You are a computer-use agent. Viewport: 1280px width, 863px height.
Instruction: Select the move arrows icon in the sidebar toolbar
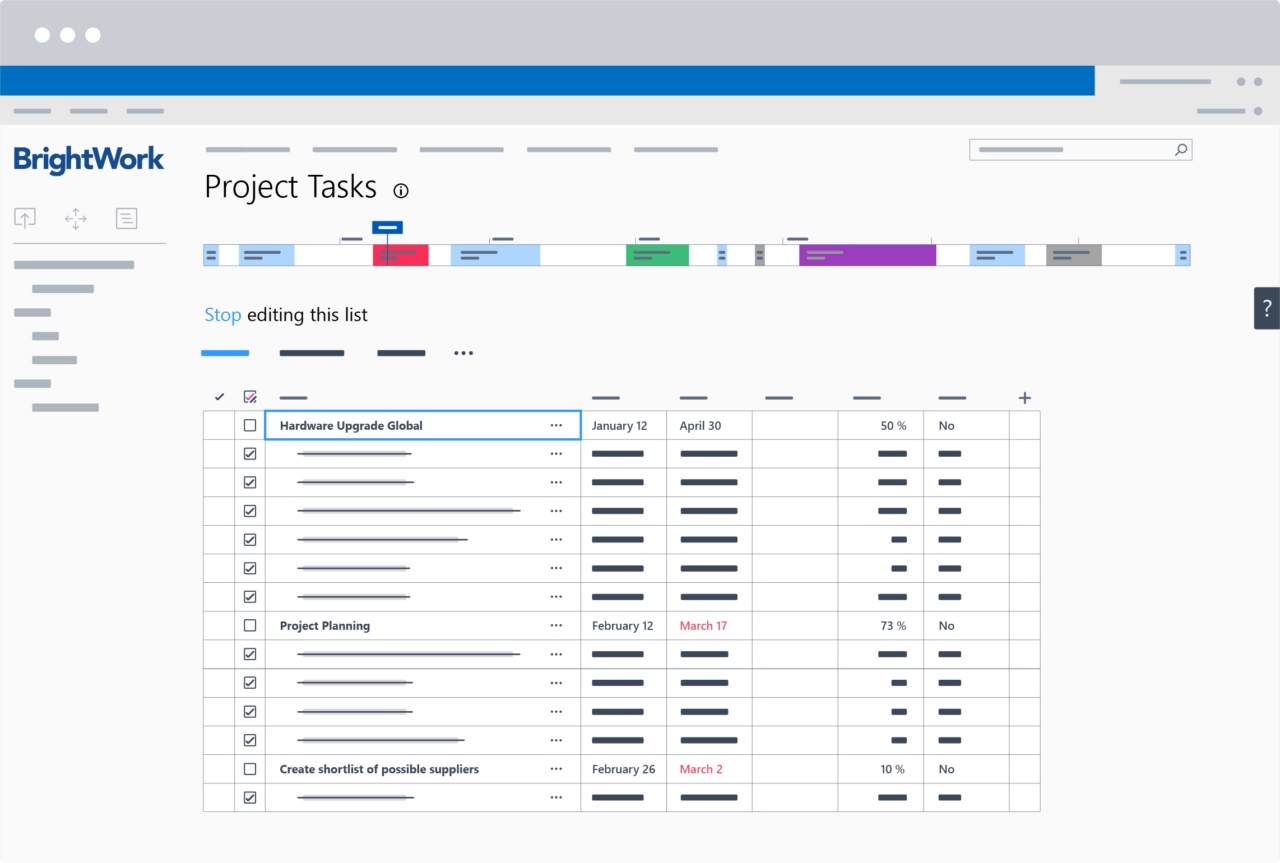[75, 218]
